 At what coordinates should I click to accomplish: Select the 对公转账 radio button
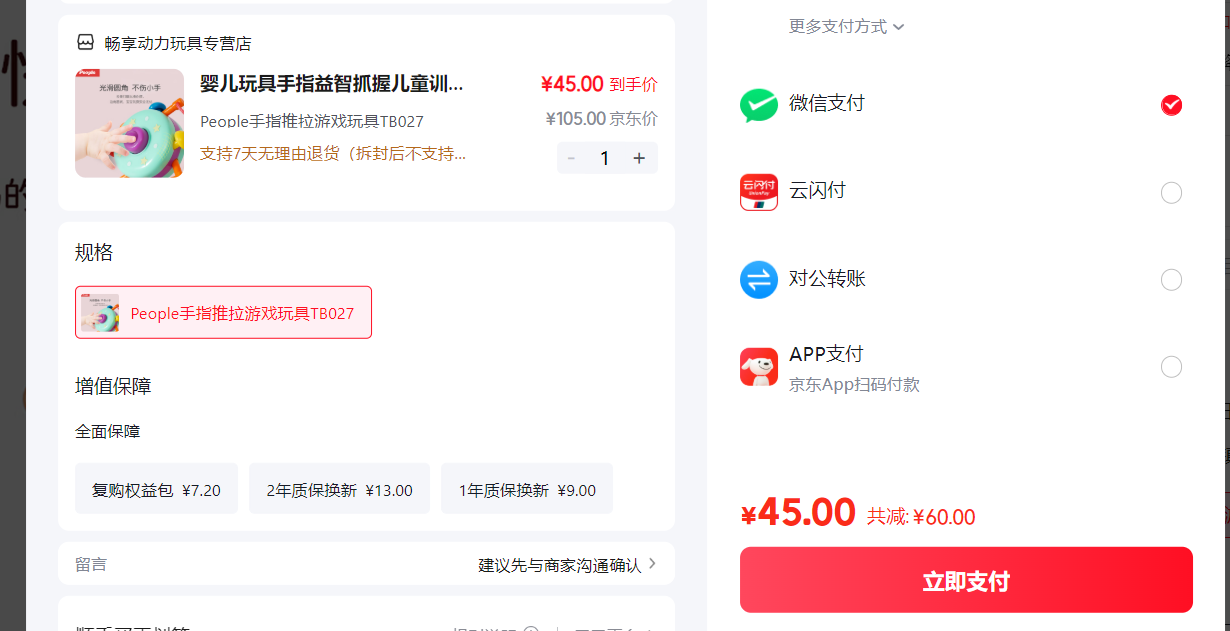1172,280
